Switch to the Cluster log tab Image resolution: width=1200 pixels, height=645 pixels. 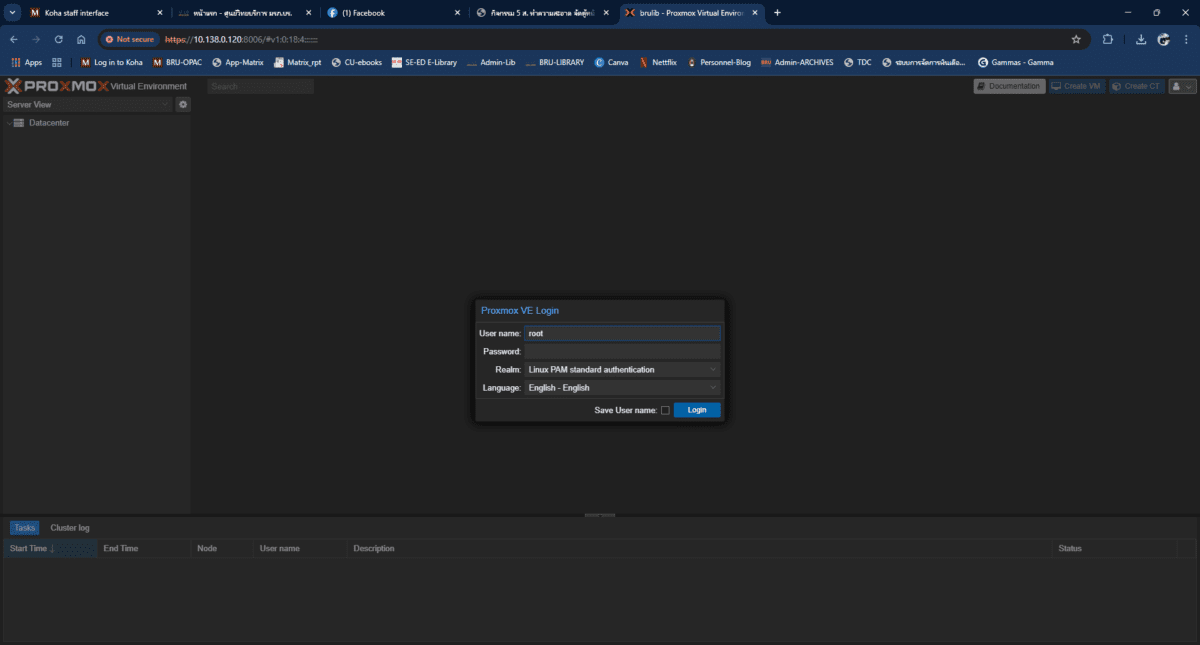[70, 527]
